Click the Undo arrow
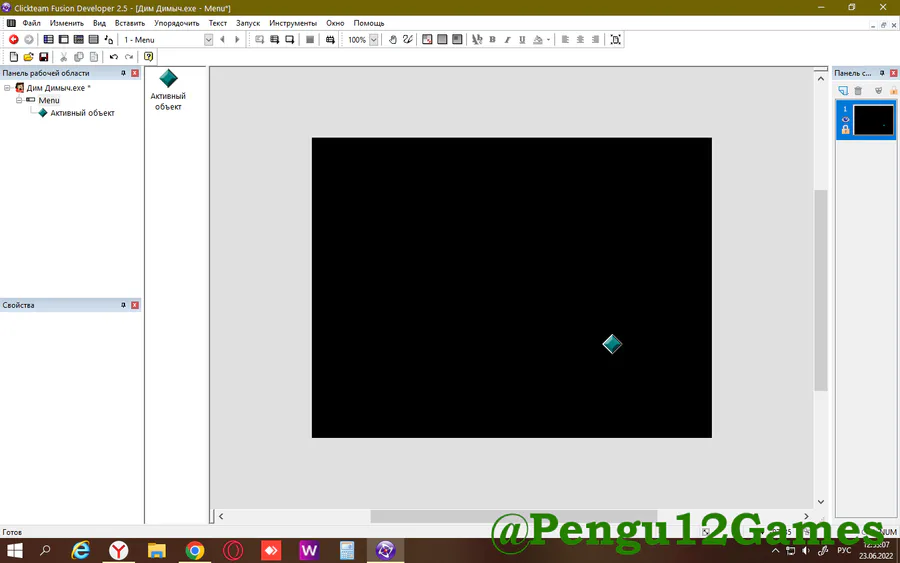 click(114, 56)
